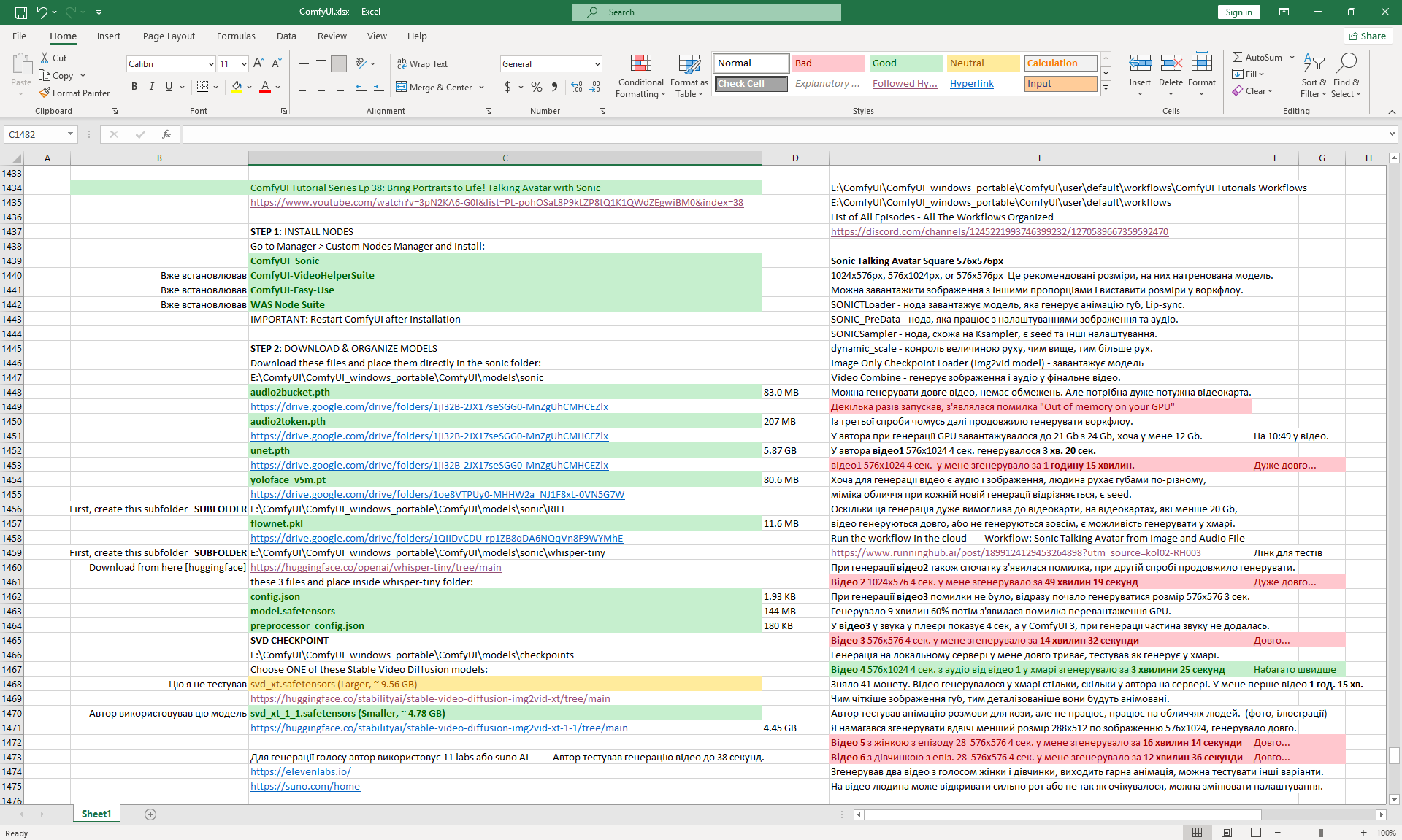Click the Sort & Filter icon

pos(1314,64)
